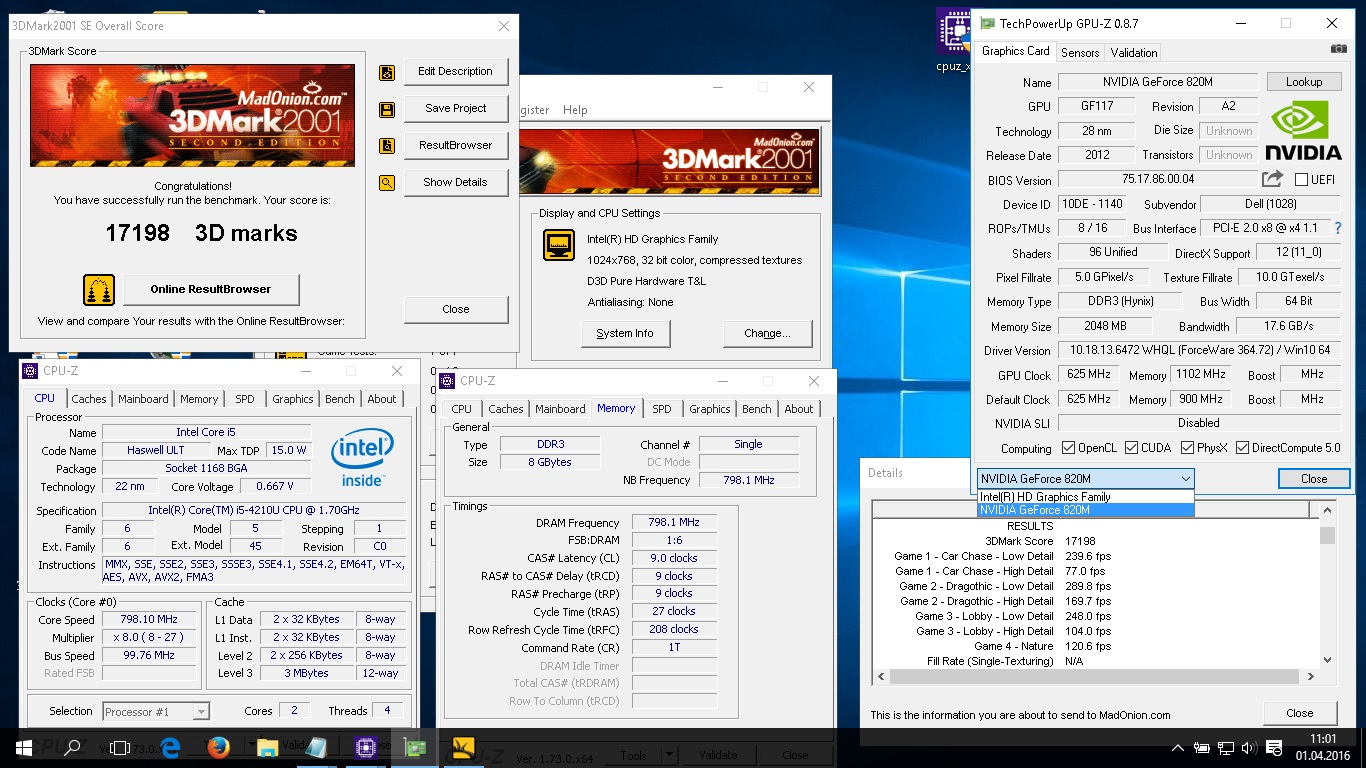Click the icon beside the ResultBrowser button
Image resolution: width=1366 pixels, height=768 pixels.
pyautogui.click(x=387, y=146)
